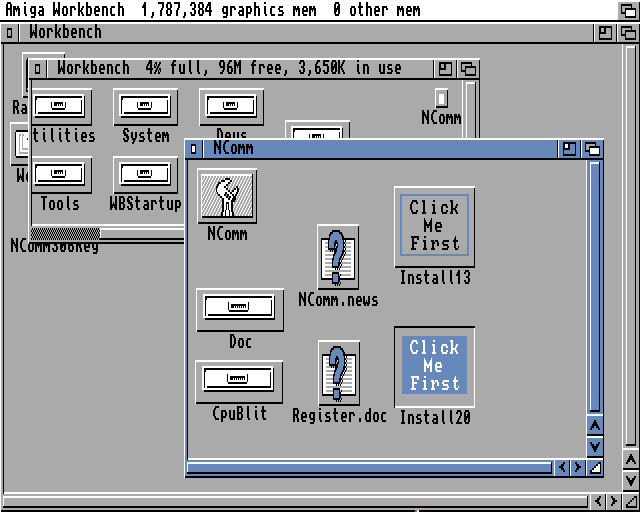The height and width of the screenshot is (512, 640).
Task: Open the NComm program icon with wrench
Action: [227, 196]
